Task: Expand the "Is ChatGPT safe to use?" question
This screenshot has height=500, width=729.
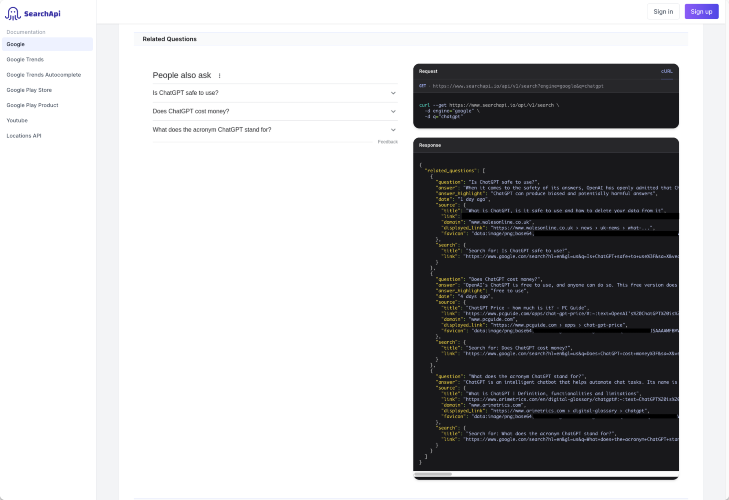Action: [275, 93]
